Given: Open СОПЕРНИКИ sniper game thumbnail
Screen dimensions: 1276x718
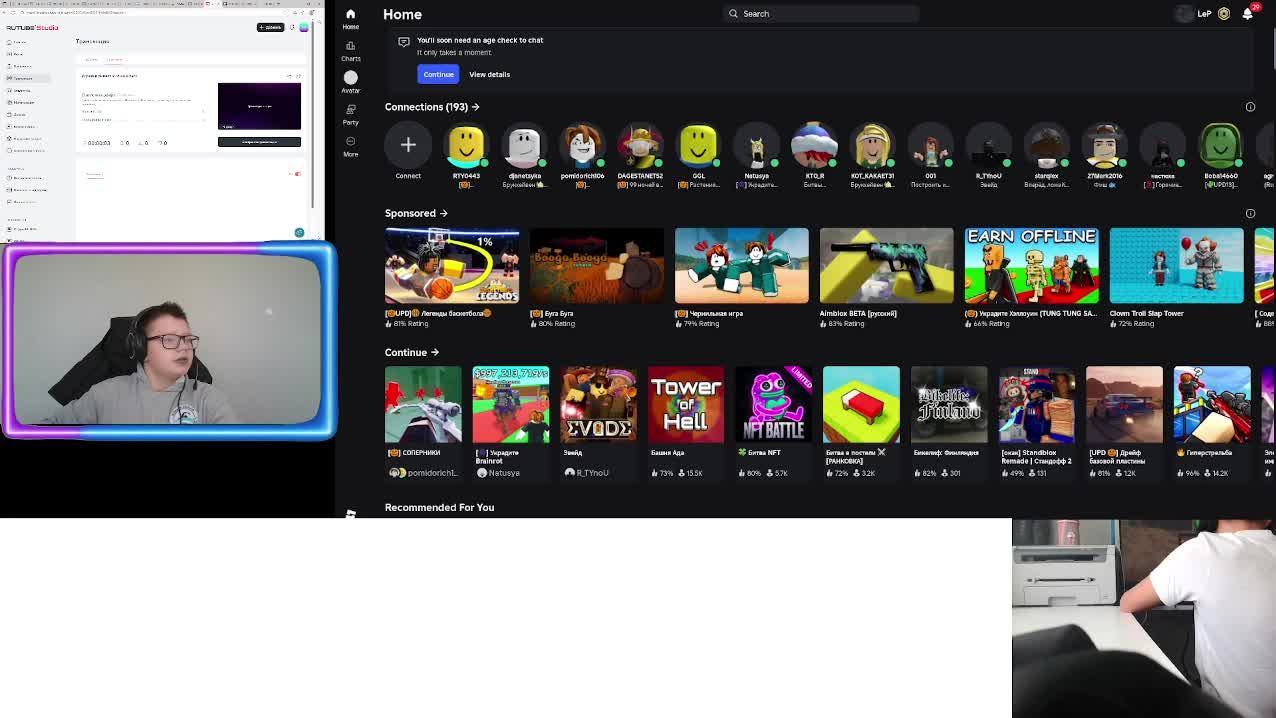Looking at the screenshot, I should tap(423, 405).
